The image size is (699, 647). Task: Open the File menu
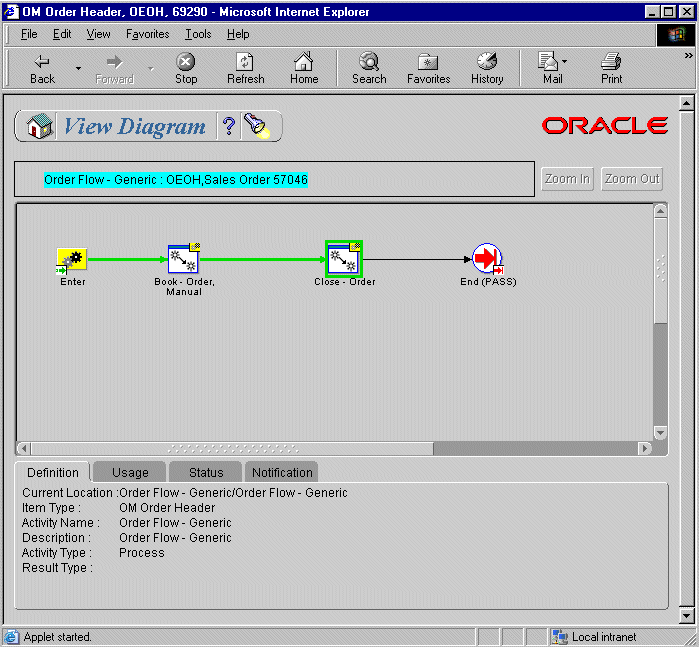(29, 34)
